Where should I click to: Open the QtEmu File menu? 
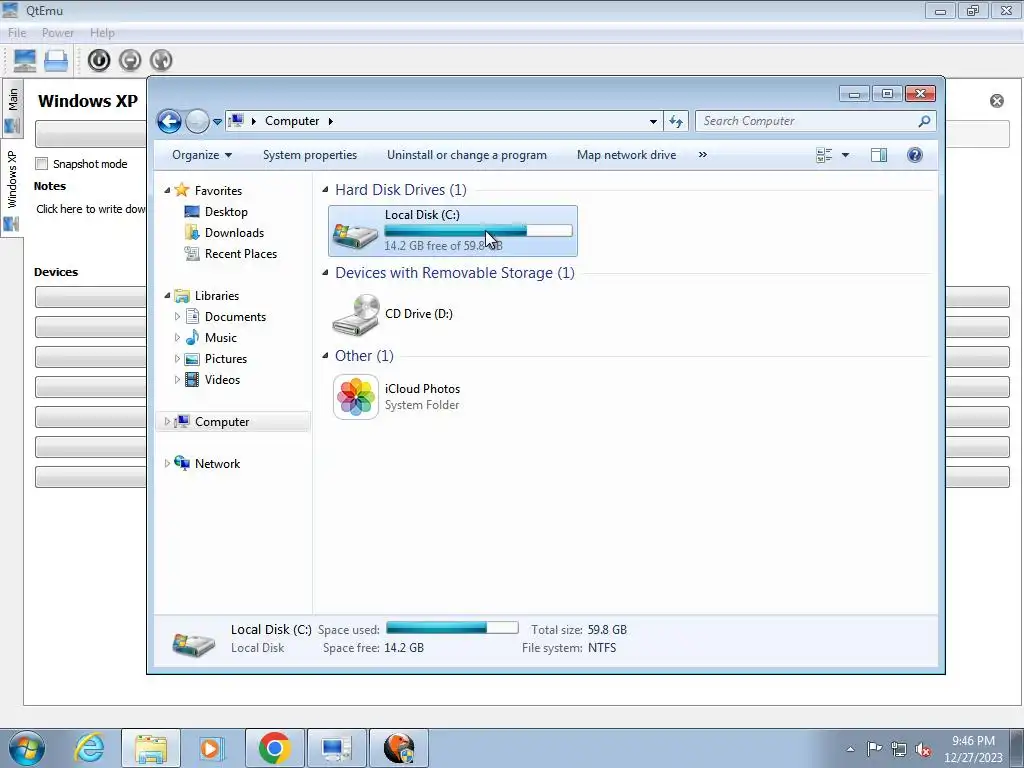[x=17, y=33]
